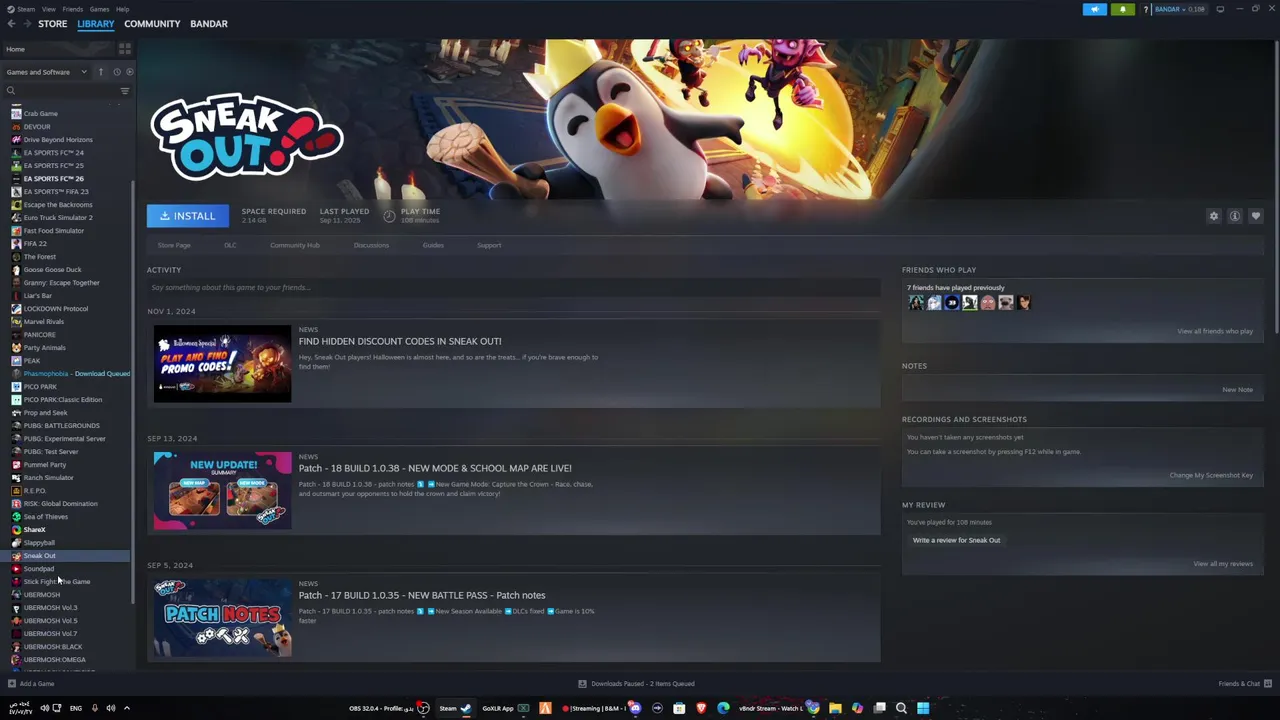Click New Note in Notes
The height and width of the screenshot is (720, 1280).
click(1237, 389)
